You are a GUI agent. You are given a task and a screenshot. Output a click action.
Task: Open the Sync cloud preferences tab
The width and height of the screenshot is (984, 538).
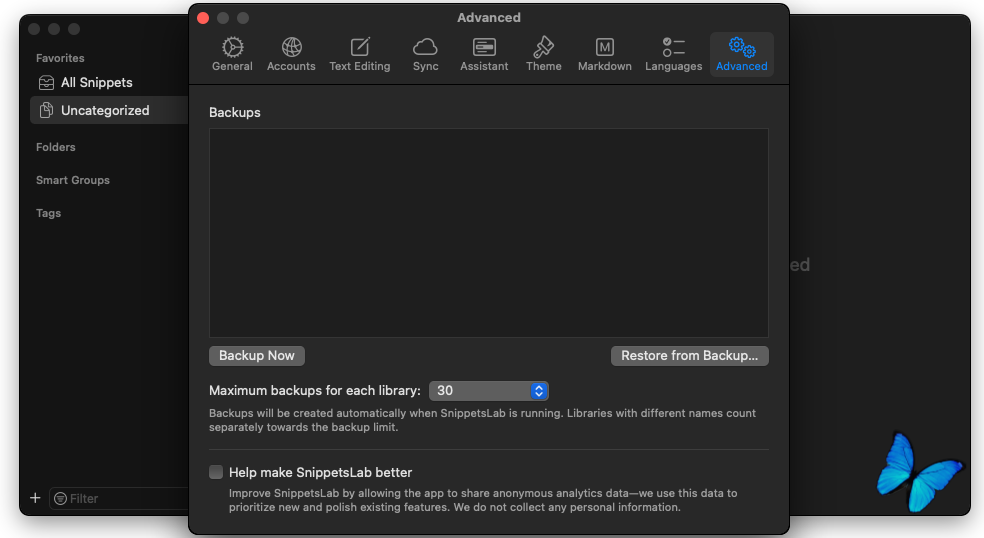[425, 54]
